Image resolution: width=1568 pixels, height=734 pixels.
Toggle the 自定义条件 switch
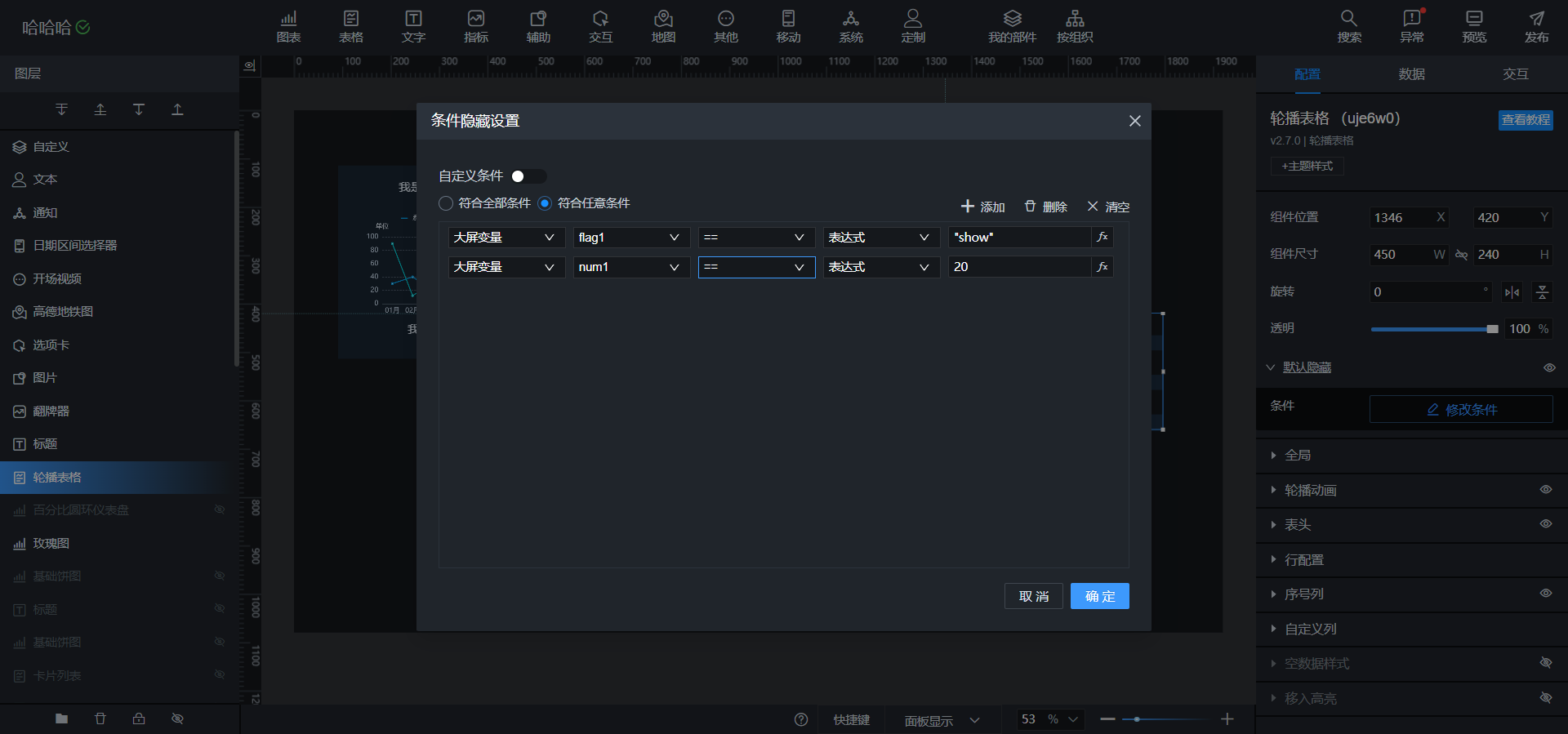(528, 176)
